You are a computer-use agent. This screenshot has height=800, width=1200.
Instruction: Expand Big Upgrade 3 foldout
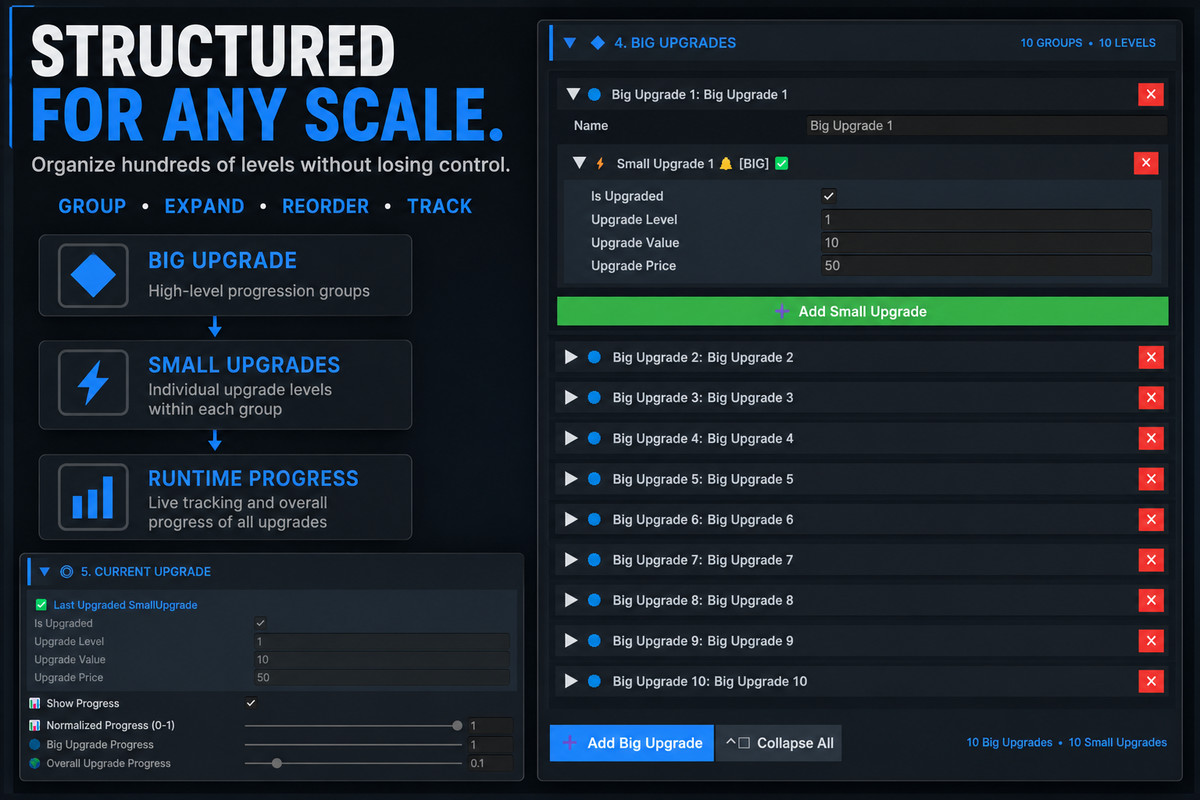tap(571, 398)
